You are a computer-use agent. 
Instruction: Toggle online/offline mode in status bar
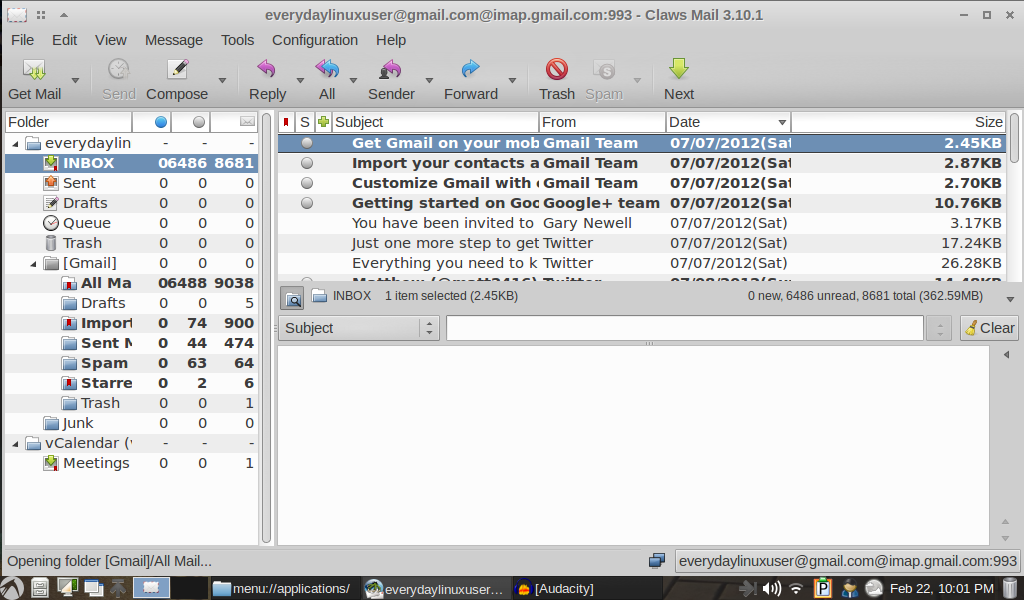coord(657,561)
